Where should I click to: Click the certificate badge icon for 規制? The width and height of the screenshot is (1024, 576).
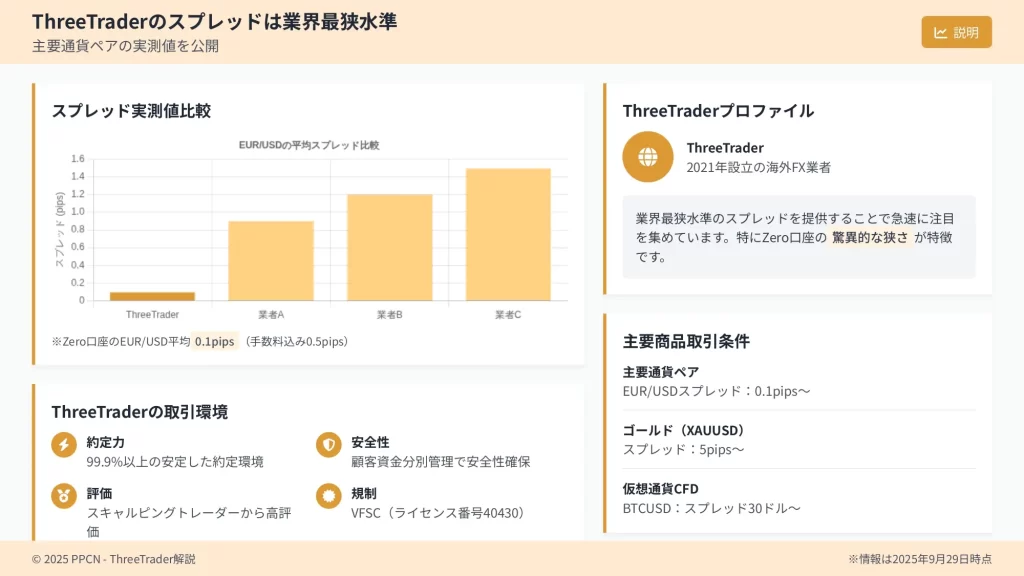[x=328, y=496]
